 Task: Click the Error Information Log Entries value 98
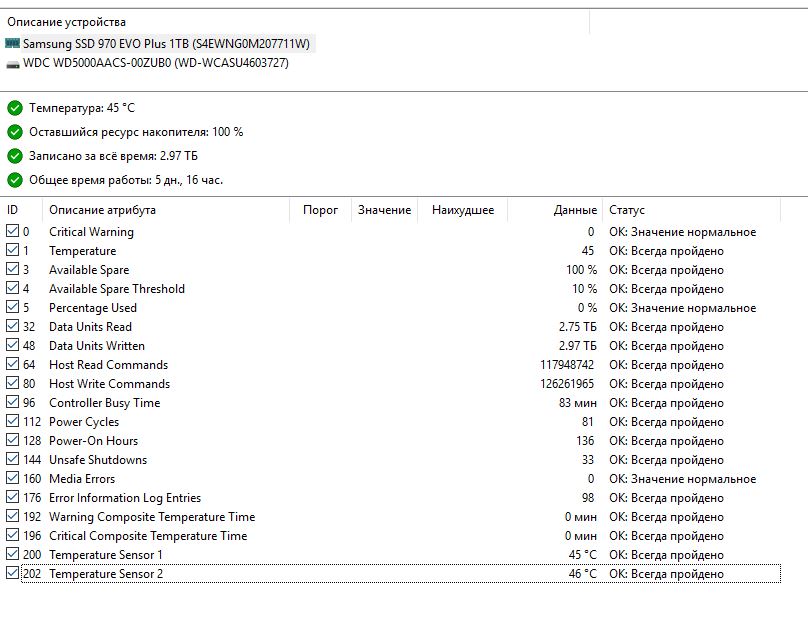[x=587, y=498]
